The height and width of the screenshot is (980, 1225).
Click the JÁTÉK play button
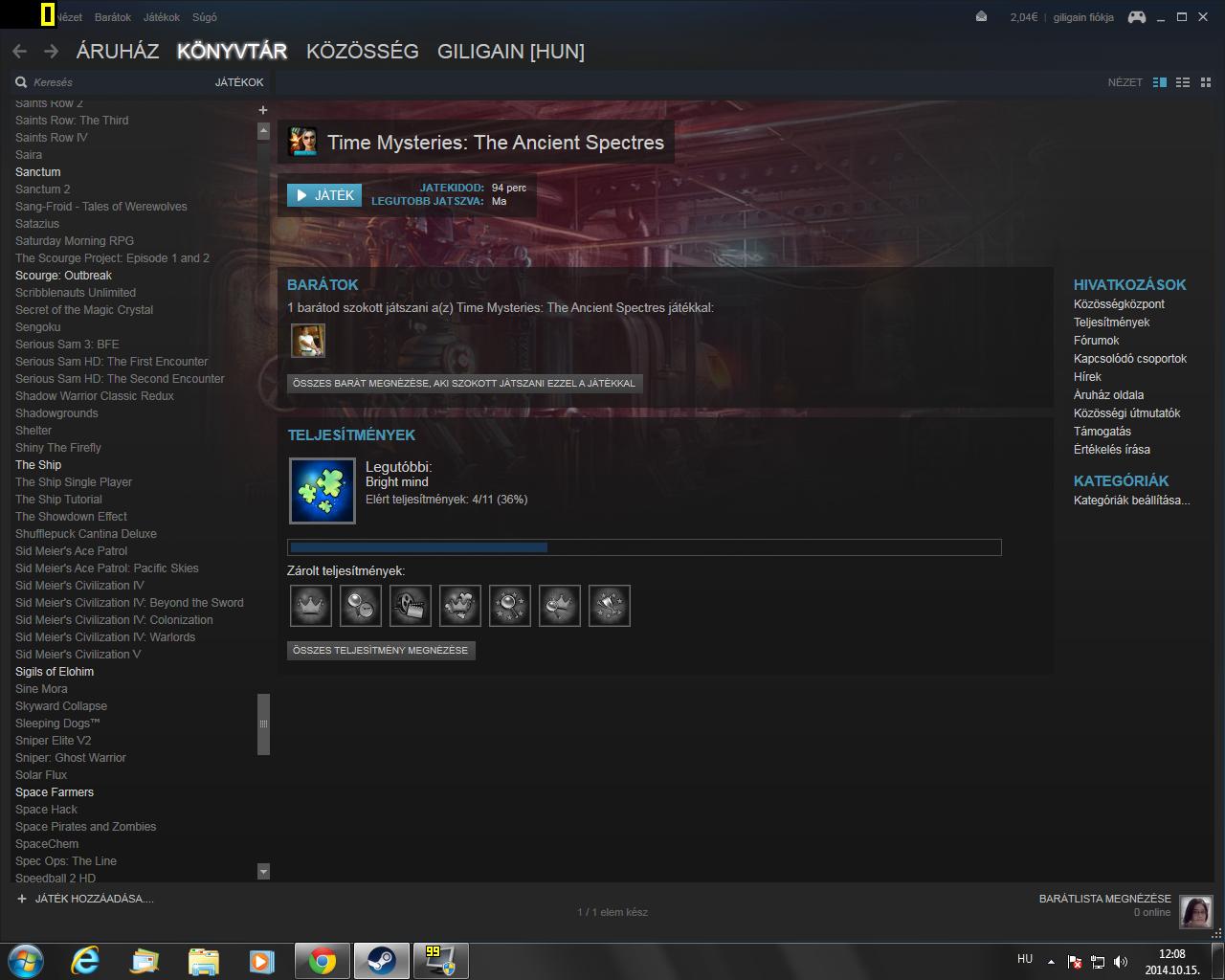pos(324,195)
